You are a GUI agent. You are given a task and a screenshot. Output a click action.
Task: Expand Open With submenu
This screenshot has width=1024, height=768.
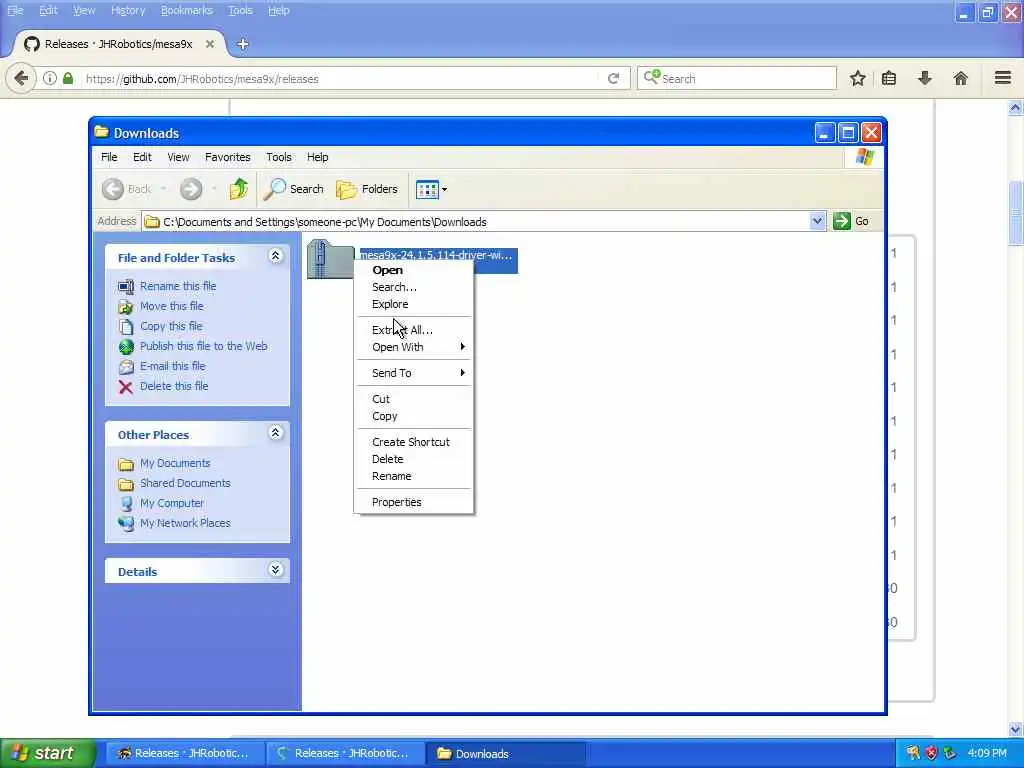(413, 347)
